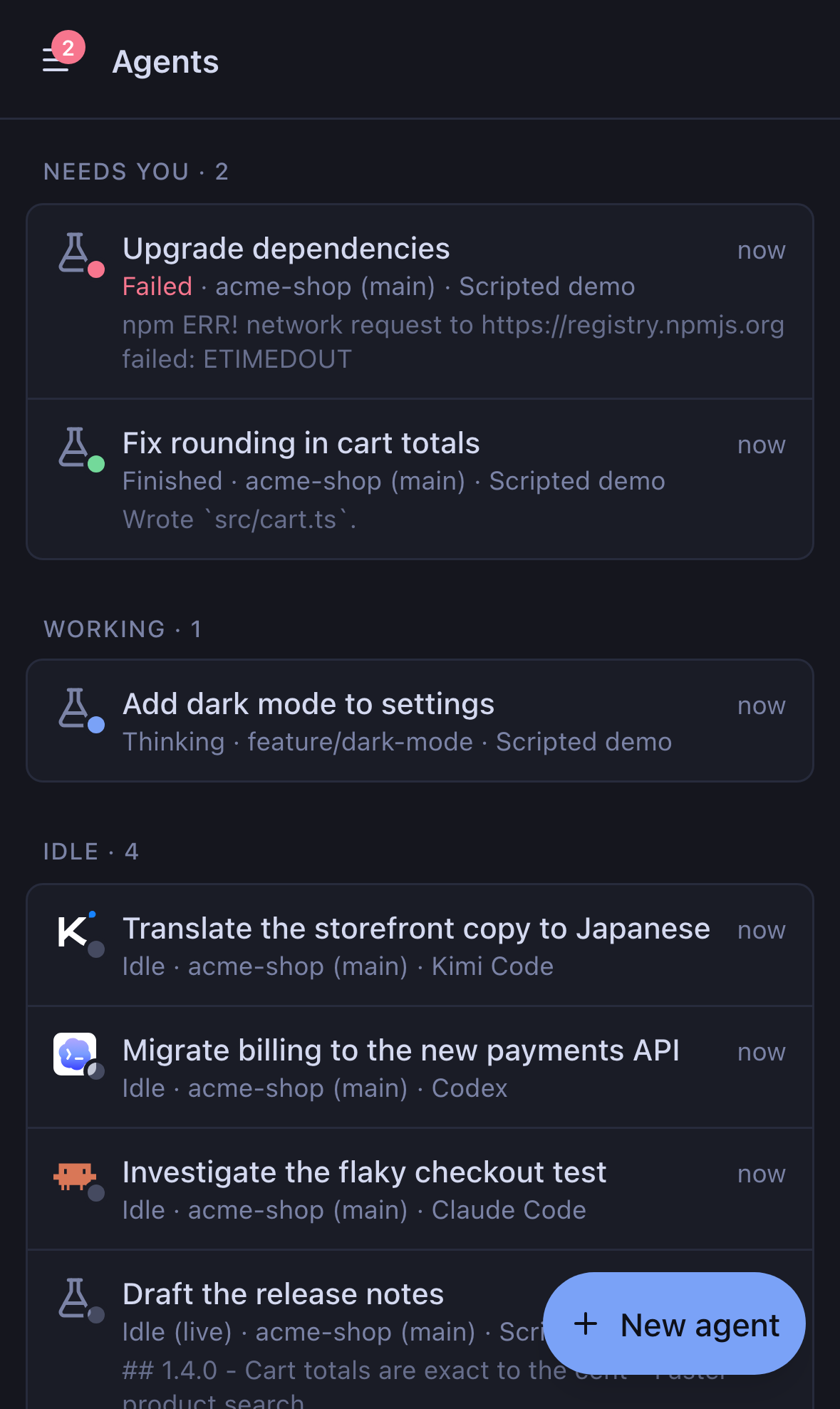Click the now timestamp on Migrate billing row
The height and width of the screenshot is (1409, 840).
(x=762, y=1053)
